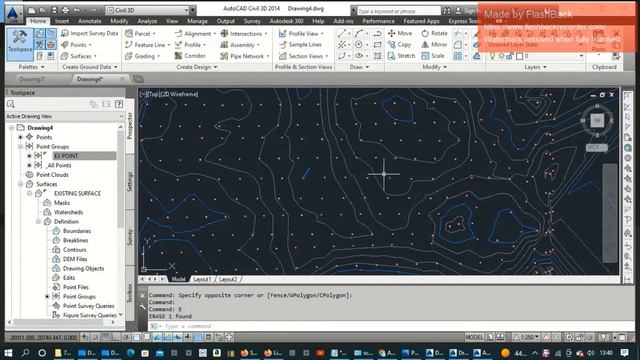Toggle MODEL space status button

[x=474, y=337]
